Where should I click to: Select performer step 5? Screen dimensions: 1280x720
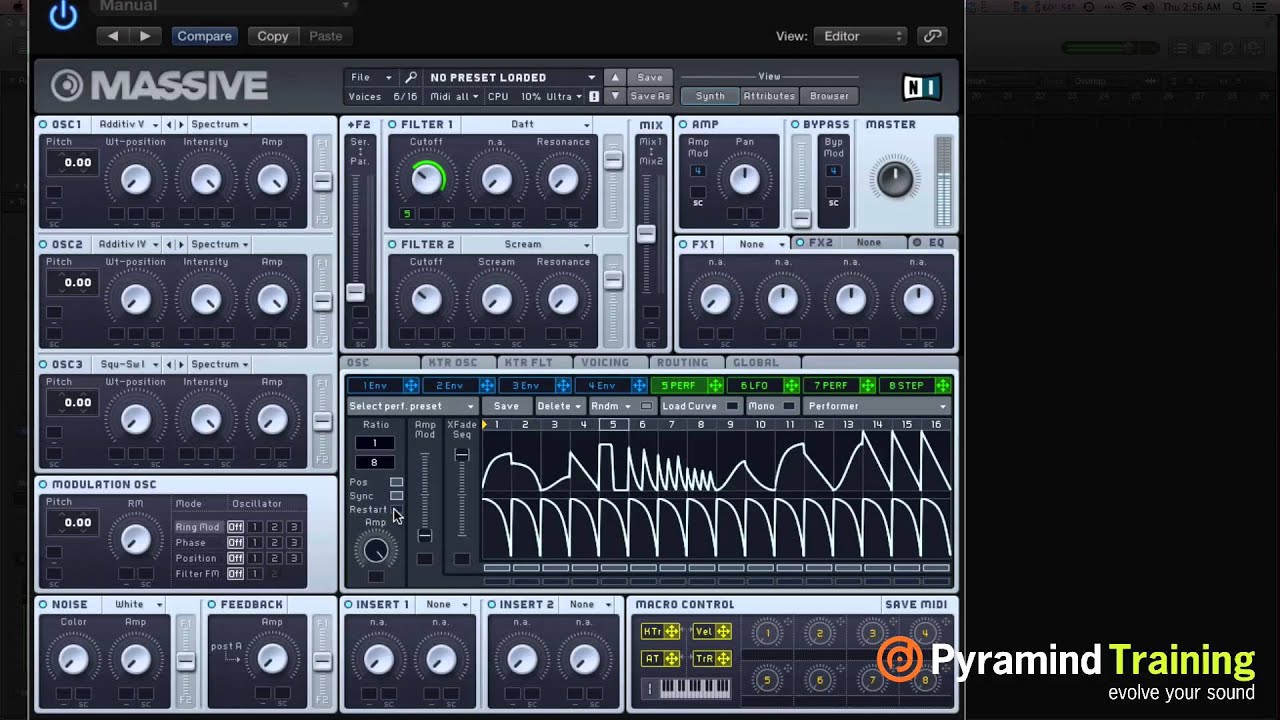pos(613,425)
